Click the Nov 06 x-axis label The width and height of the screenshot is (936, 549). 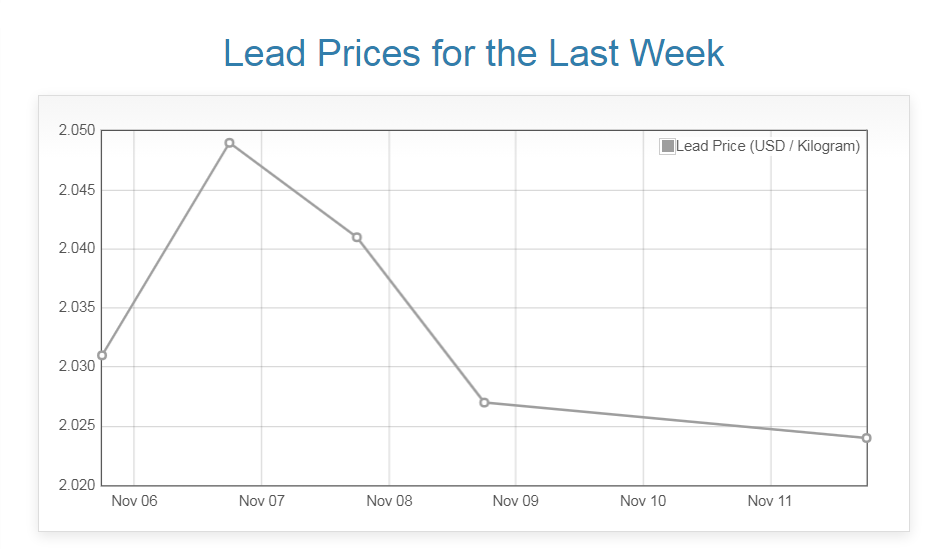pyautogui.click(x=134, y=501)
